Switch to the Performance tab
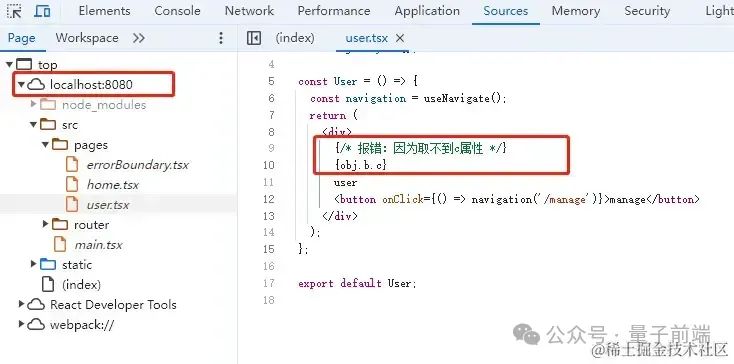This screenshot has height=364, width=734. (x=334, y=11)
